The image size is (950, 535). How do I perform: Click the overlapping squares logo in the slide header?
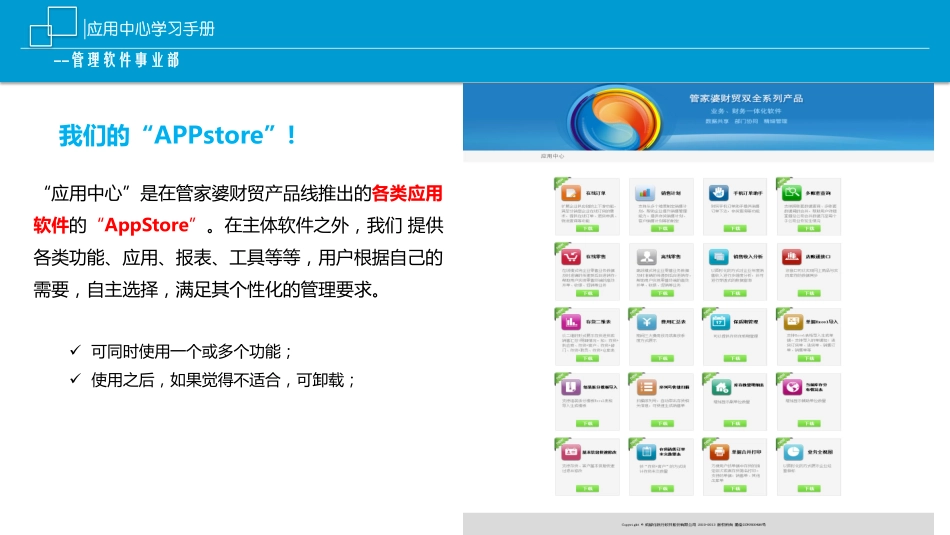click(53, 26)
